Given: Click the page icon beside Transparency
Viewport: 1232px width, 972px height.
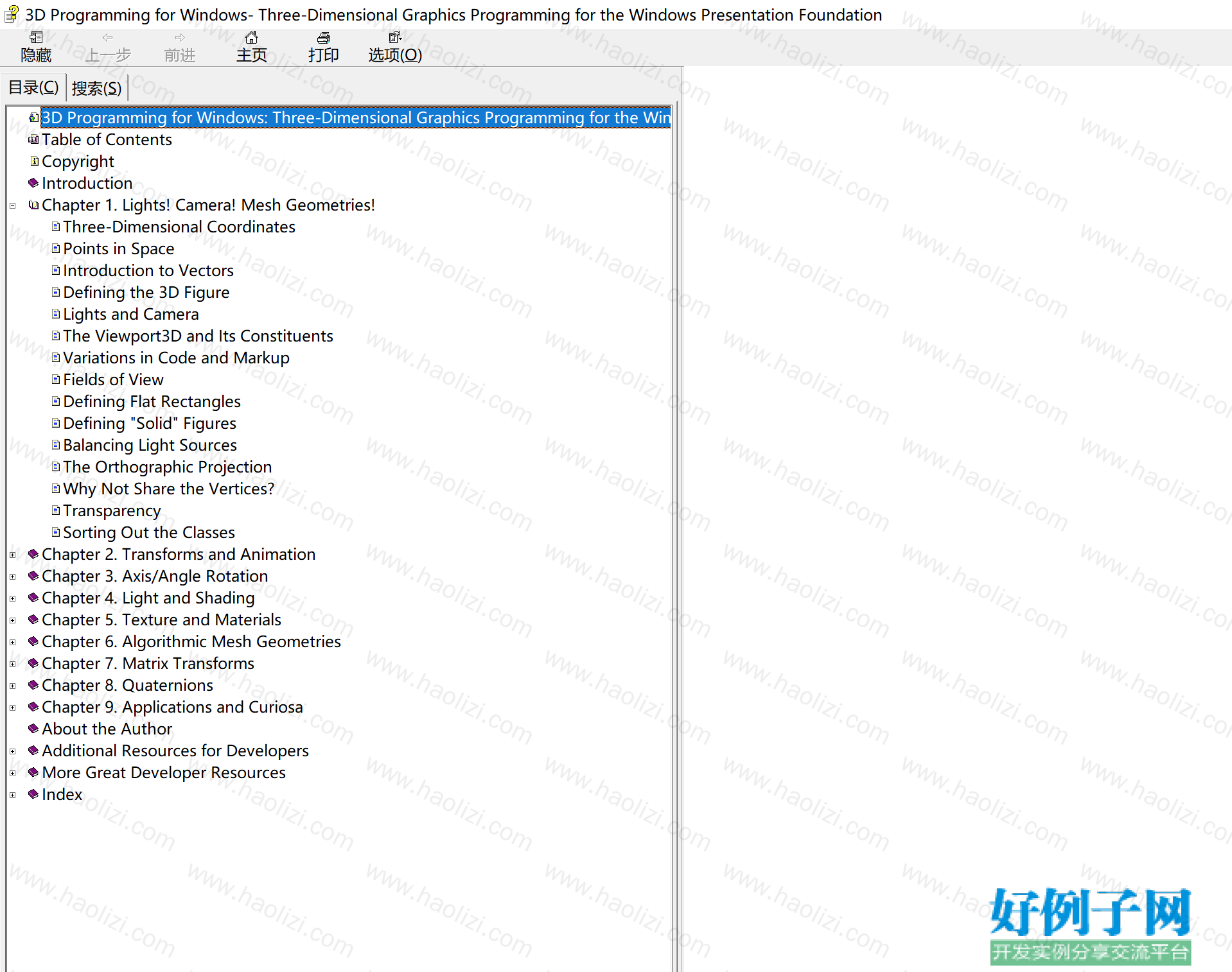Looking at the screenshot, I should [x=56, y=510].
